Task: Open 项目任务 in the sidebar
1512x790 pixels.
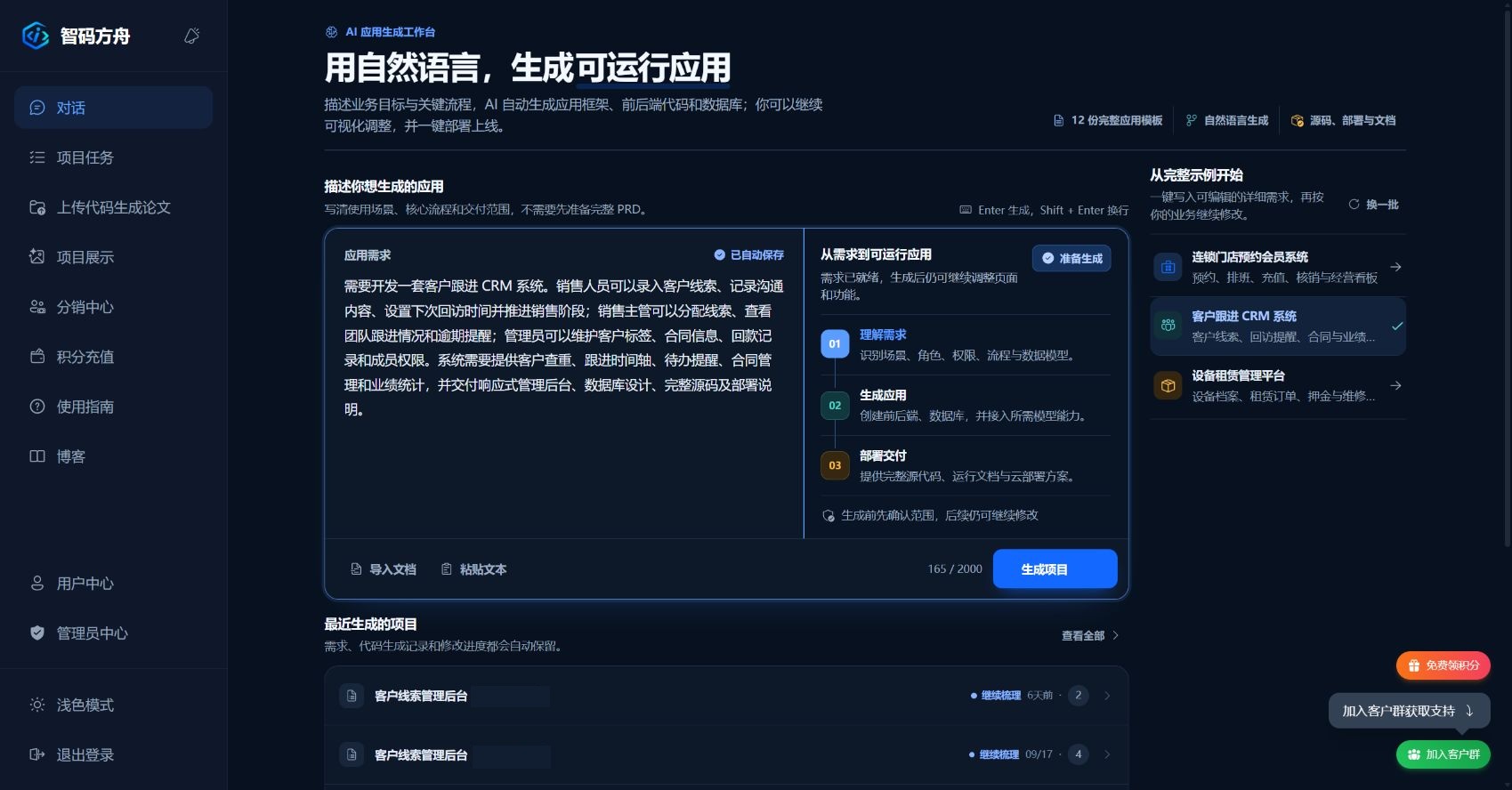Action: pos(113,157)
